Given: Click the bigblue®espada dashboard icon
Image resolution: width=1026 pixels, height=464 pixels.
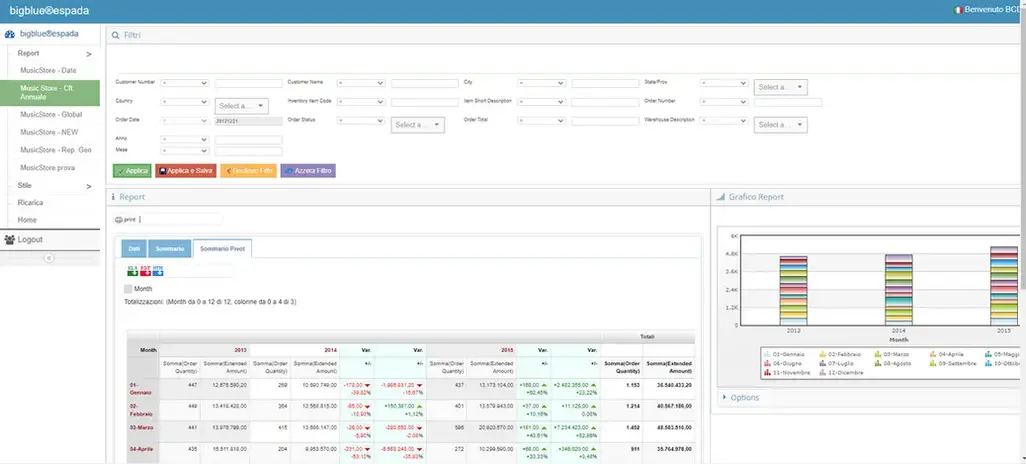Looking at the screenshot, I should 10,34.
